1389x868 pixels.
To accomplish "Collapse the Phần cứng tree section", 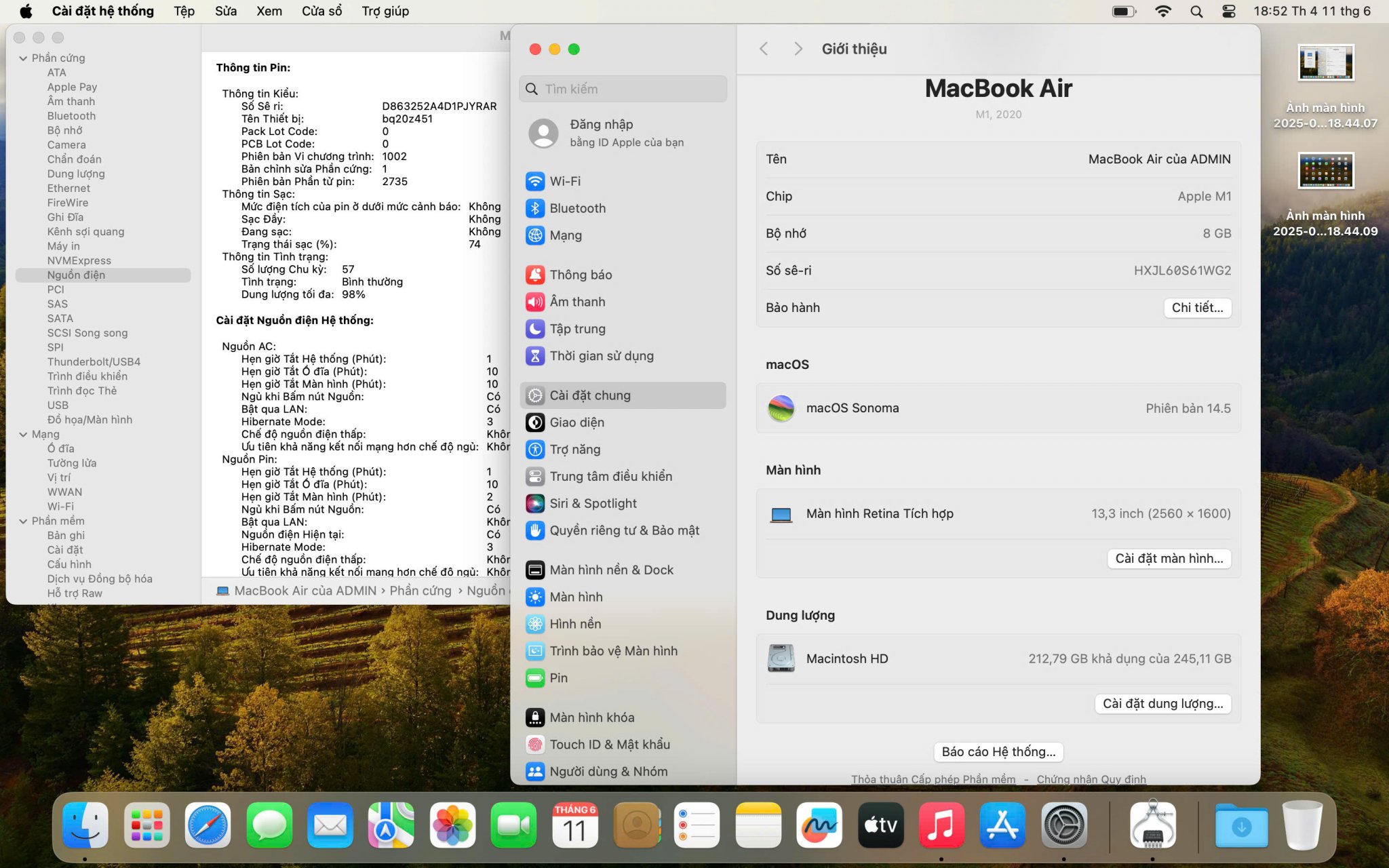I will [x=24, y=58].
